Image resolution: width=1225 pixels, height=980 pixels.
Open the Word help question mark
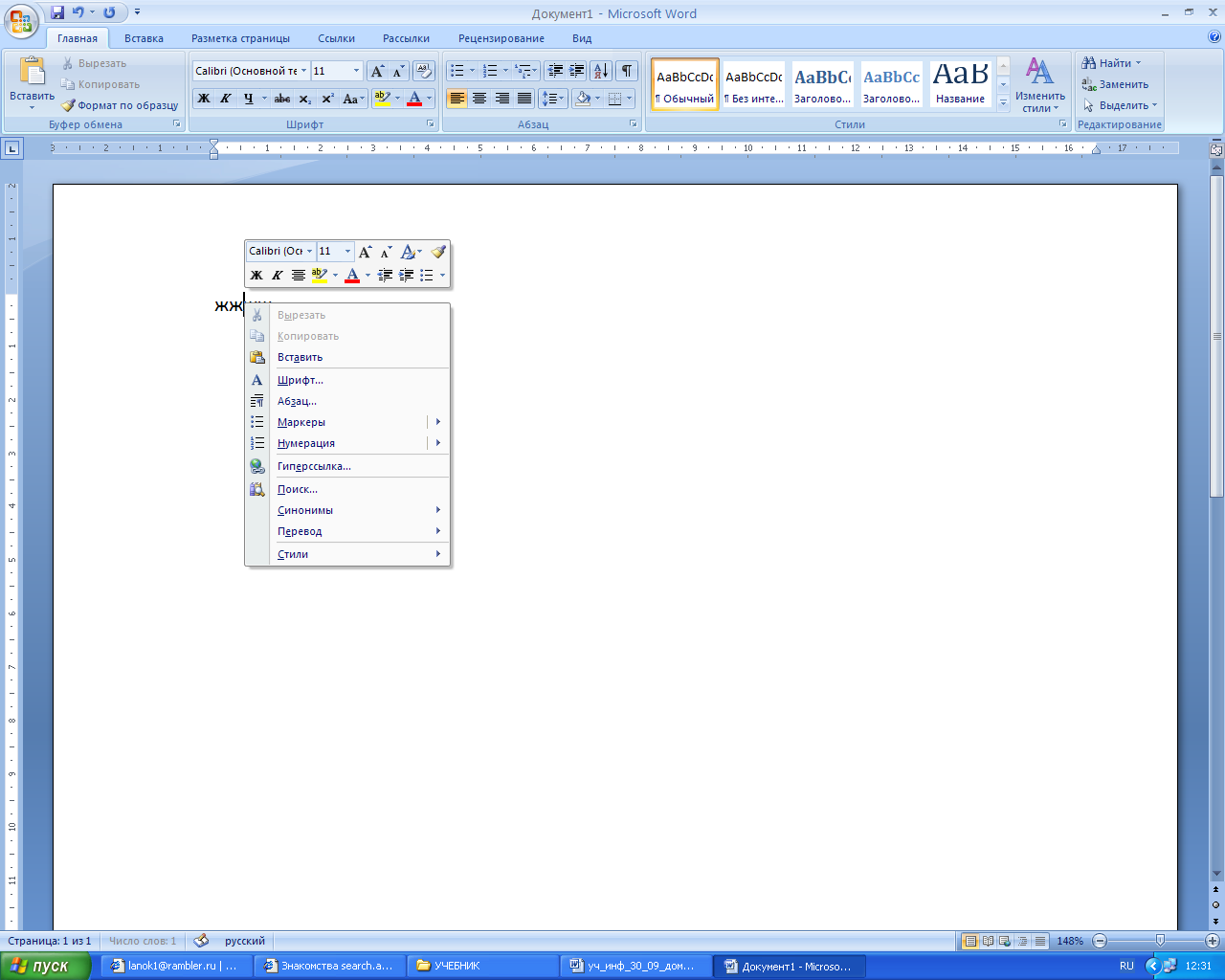click(1214, 38)
